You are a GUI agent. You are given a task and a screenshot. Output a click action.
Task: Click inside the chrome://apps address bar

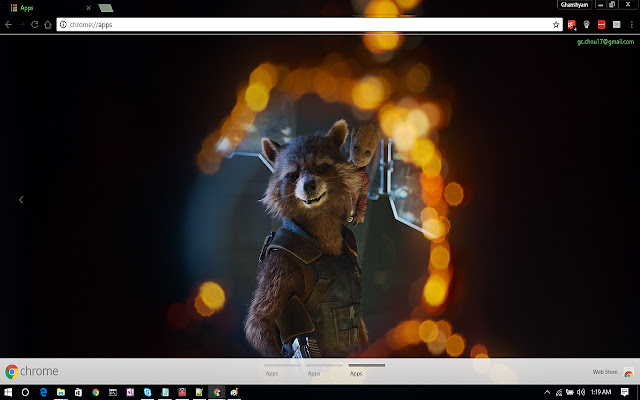(309, 24)
